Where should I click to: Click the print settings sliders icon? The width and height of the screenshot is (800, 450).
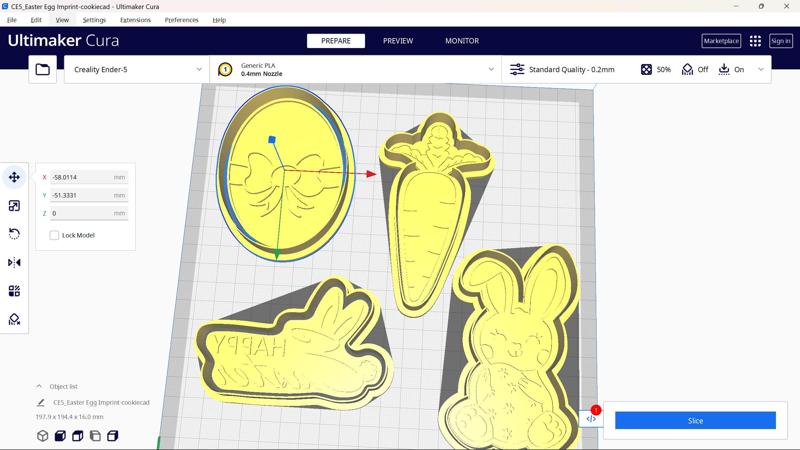(517, 69)
